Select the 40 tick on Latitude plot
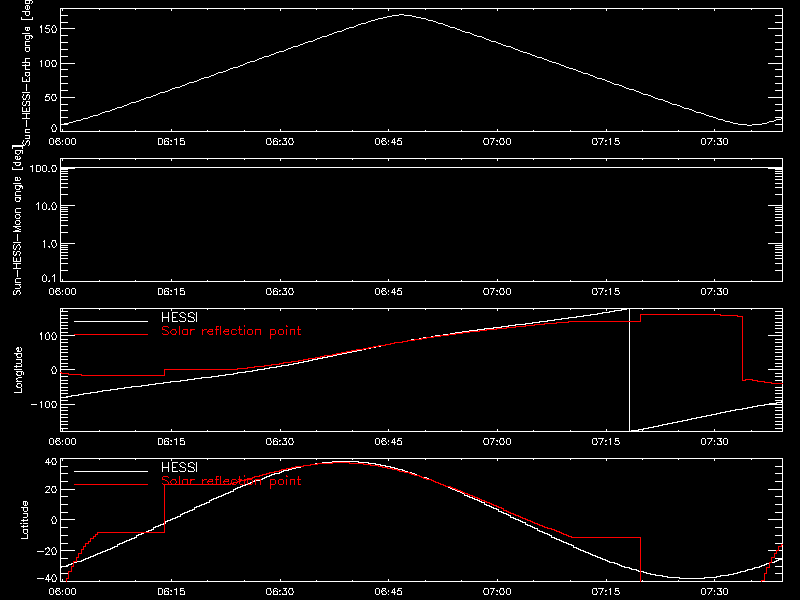This screenshot has width=800, height=600. [51, 462]
